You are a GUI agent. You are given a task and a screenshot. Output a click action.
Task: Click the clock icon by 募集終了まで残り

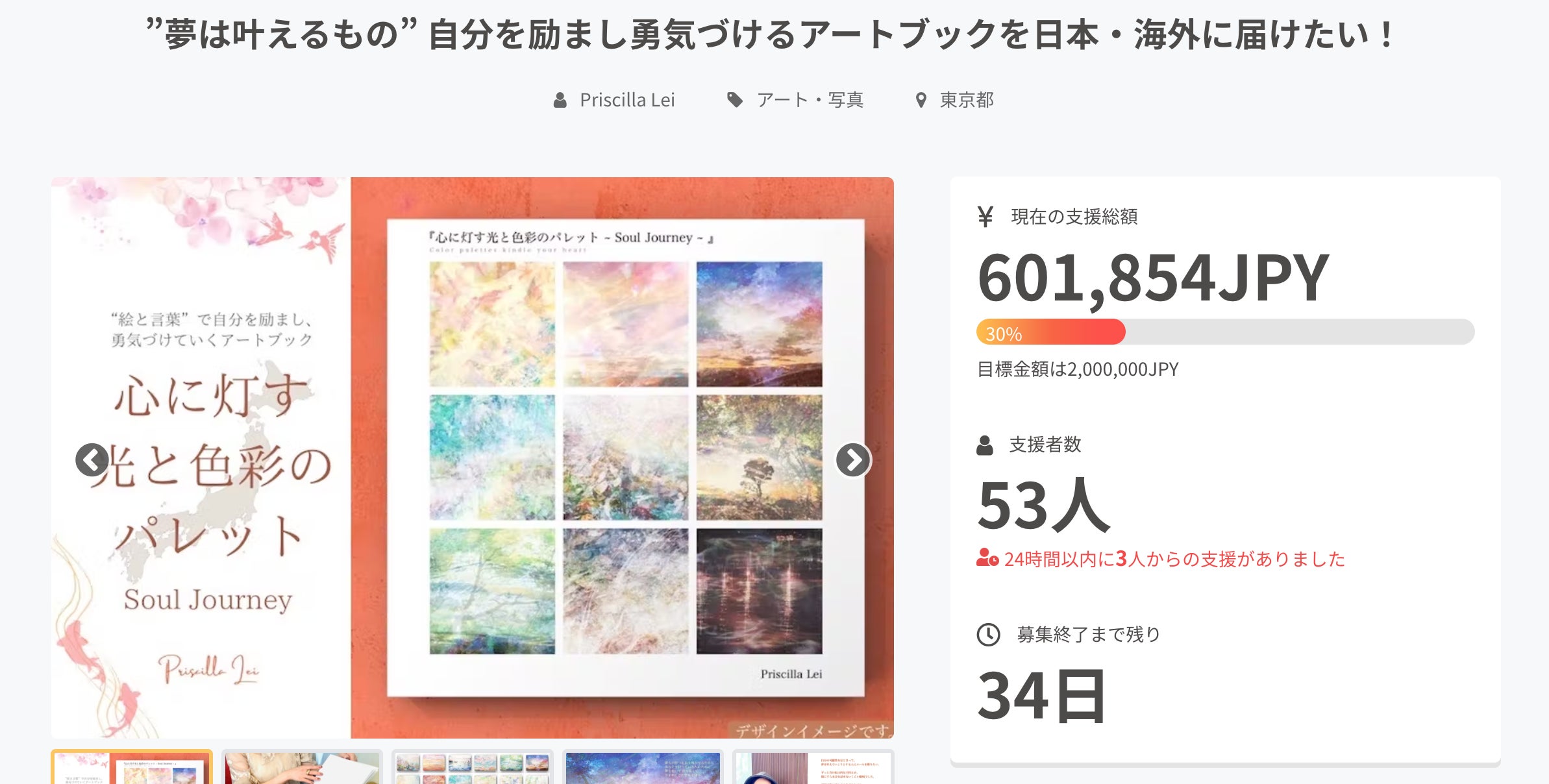click(988, 635)
